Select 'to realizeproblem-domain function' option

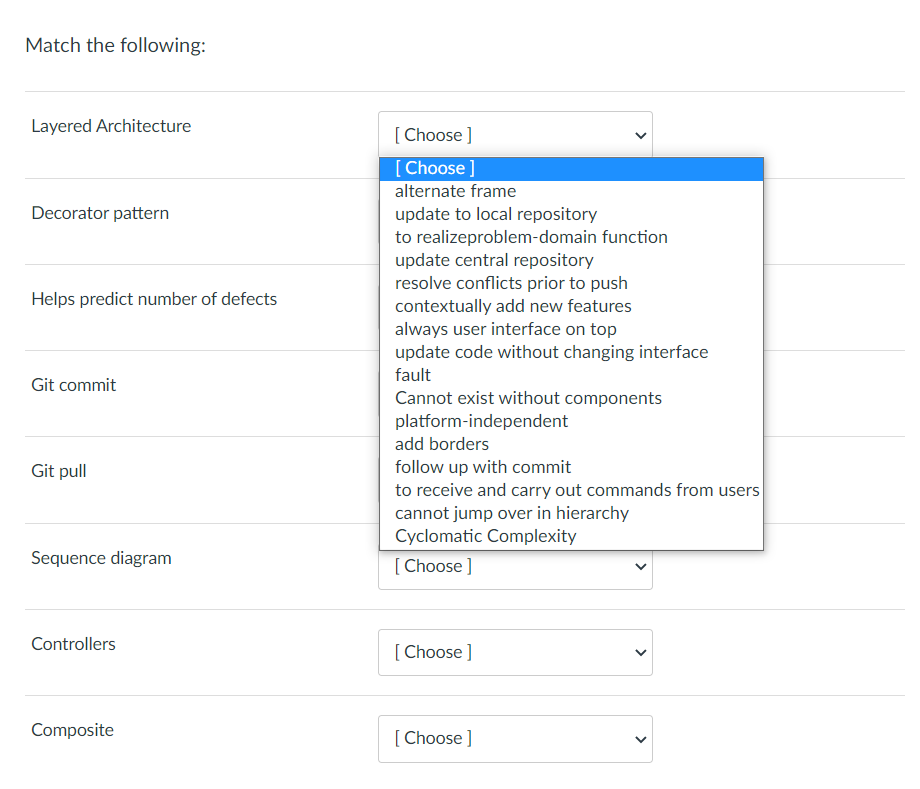point(571,237)
